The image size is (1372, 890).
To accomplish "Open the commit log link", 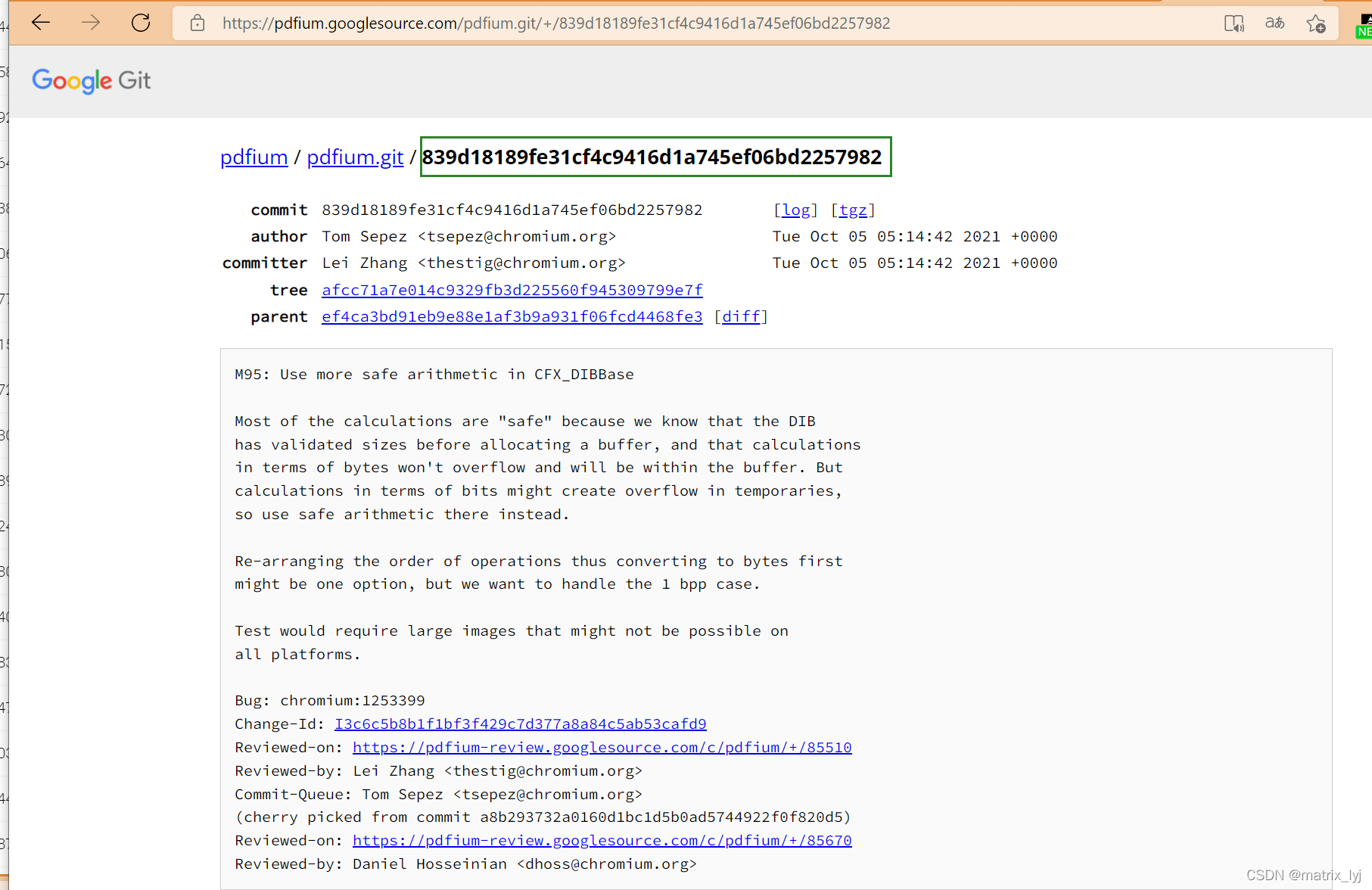I will (x=796, y=210).
